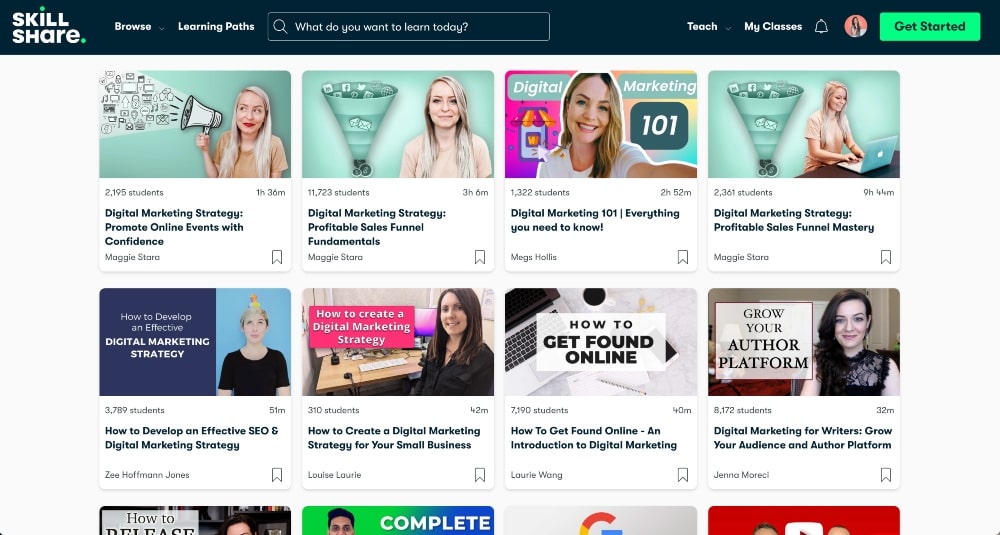Open title 'Digital Marketing Strategy: Promote Online Events with Confidence'
This screenshot has height=535, width=1000.
click(174, 227)
